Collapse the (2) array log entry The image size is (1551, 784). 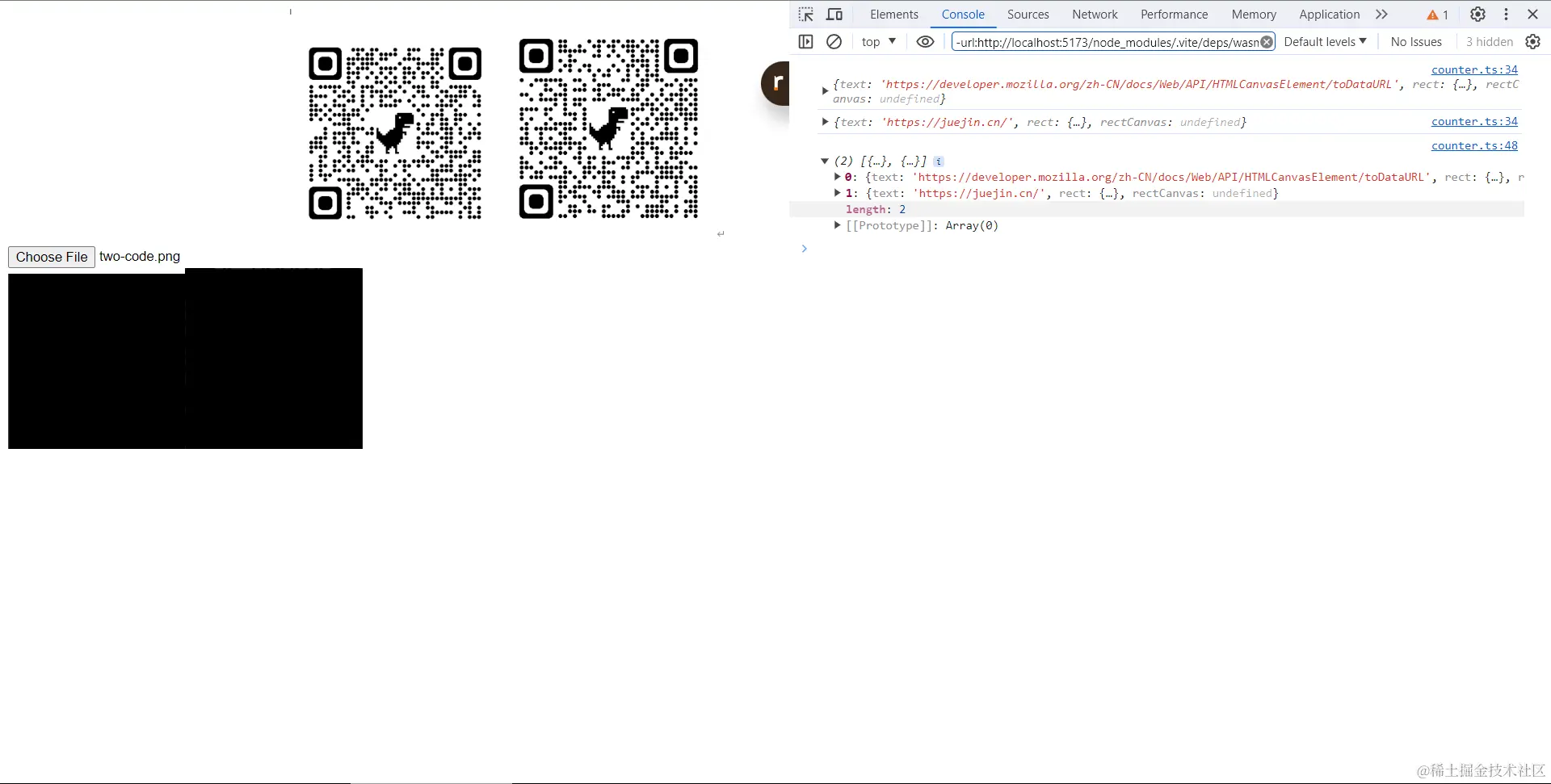tap(825, 161)
